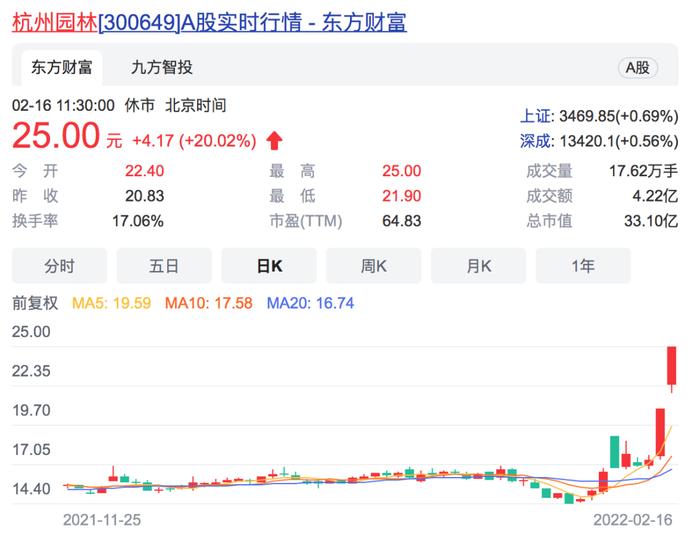Image resolution: width=700 pixels, height=536 pixels.
Task: Click the 成交额 value 4.22亿
Action: coord(655,196)
